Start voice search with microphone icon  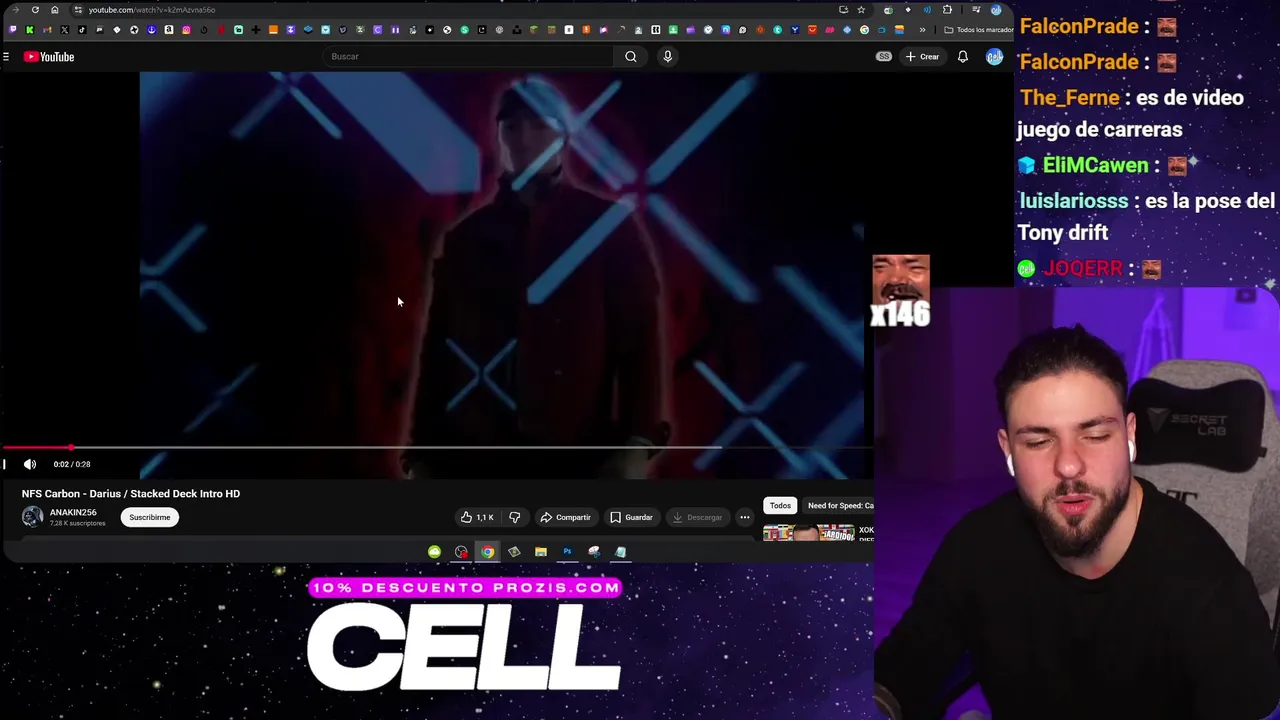coord(667,57)
